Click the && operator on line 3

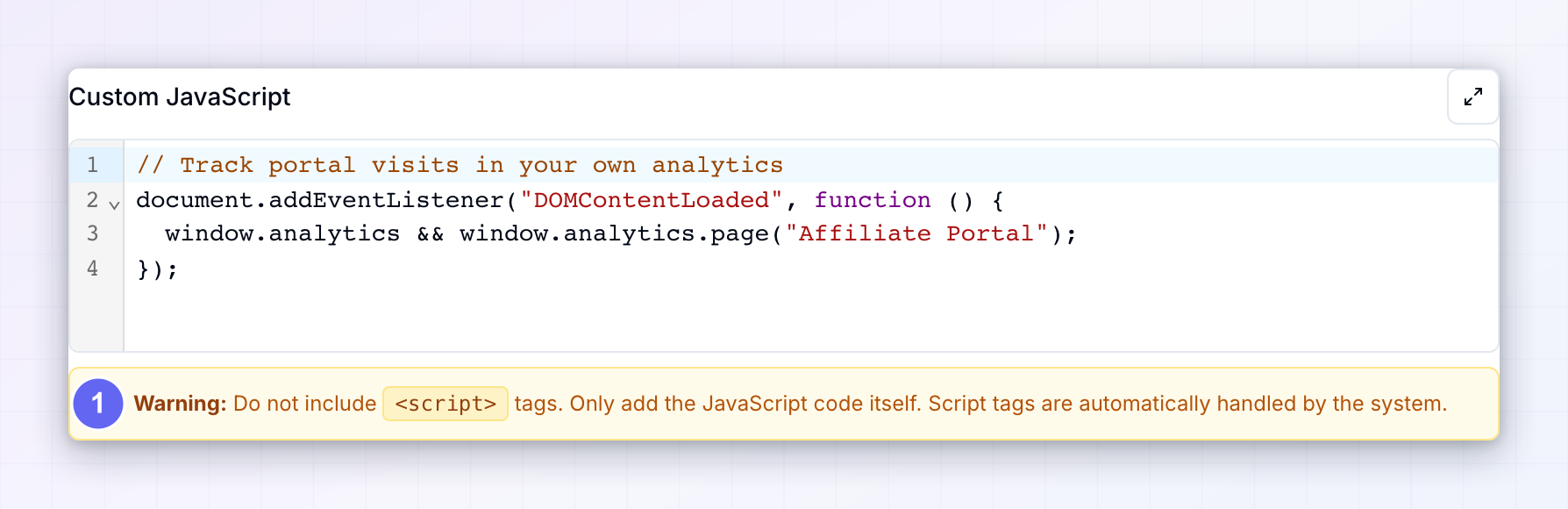click(431, 233)
